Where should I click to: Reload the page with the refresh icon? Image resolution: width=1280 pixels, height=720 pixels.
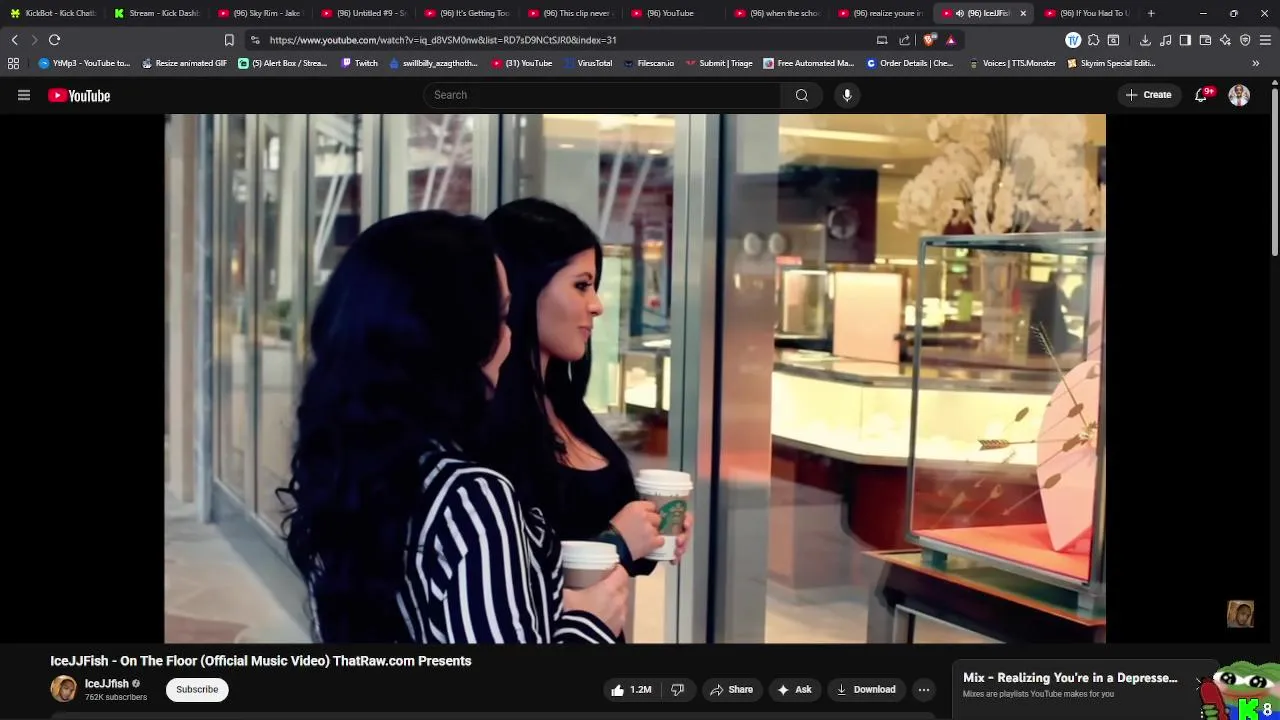click(54, 40)
